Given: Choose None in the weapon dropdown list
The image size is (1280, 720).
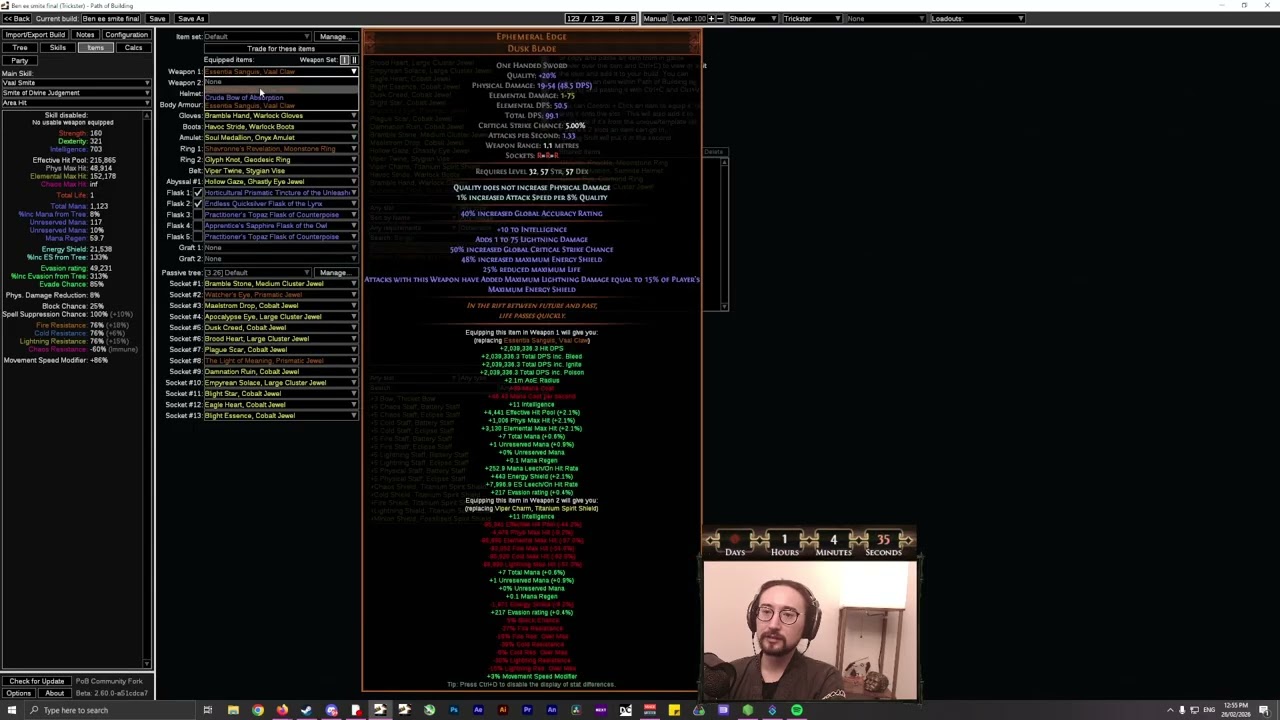Looking at the screenshot, I should pyautogui.click(x=281, y=82).
